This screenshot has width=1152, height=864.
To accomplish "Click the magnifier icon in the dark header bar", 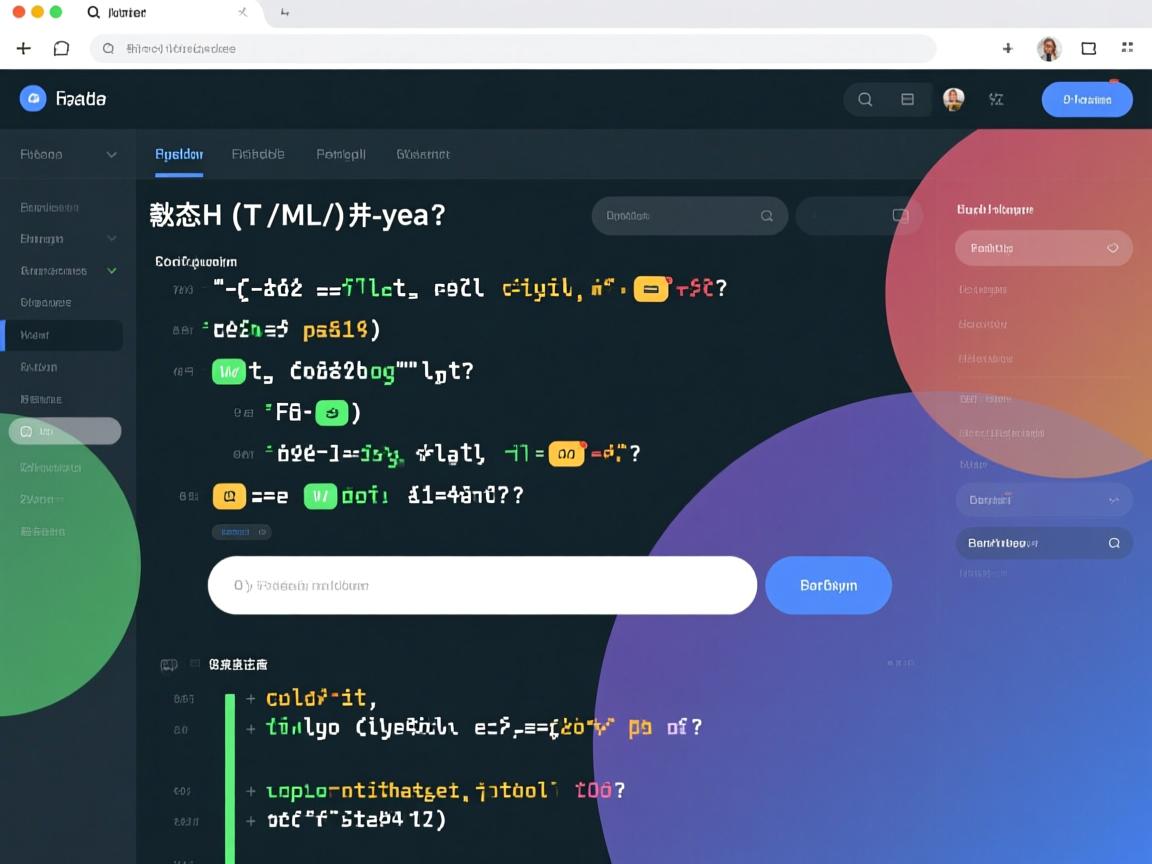I will (x=865, y=99).
